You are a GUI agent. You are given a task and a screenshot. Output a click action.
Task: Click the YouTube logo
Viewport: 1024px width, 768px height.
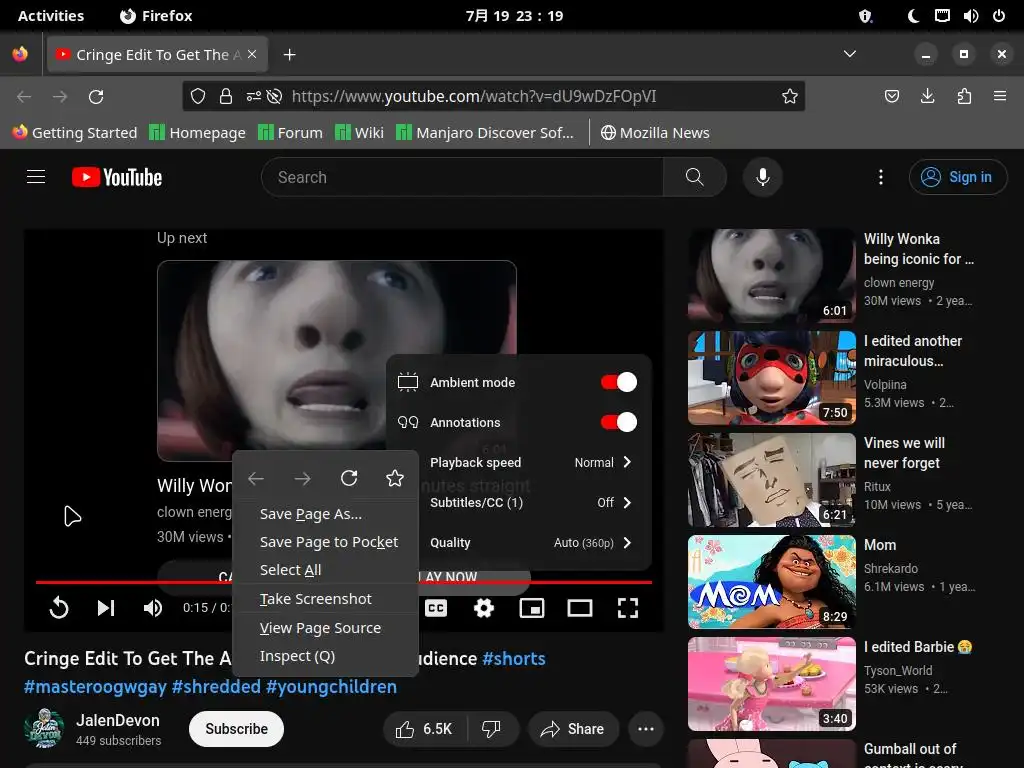[x=117, y=177]
